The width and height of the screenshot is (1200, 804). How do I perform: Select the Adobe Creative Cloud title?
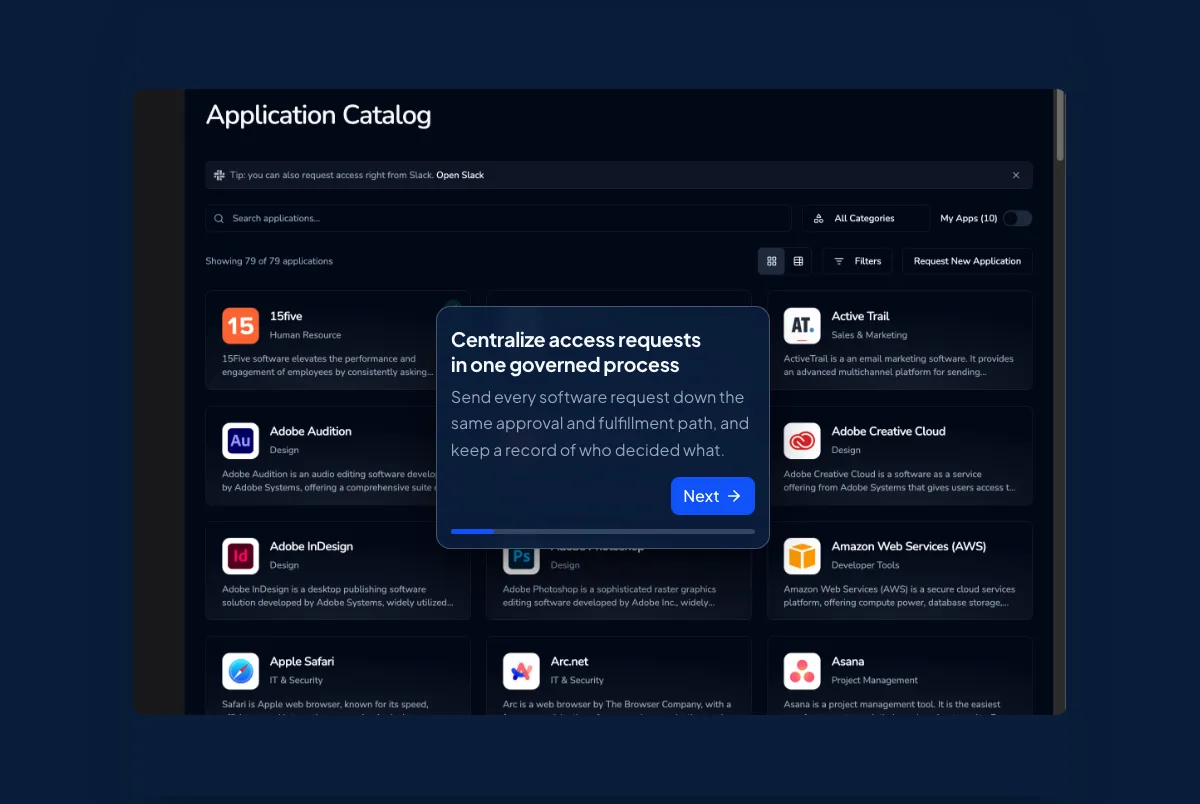pos(888,431)
